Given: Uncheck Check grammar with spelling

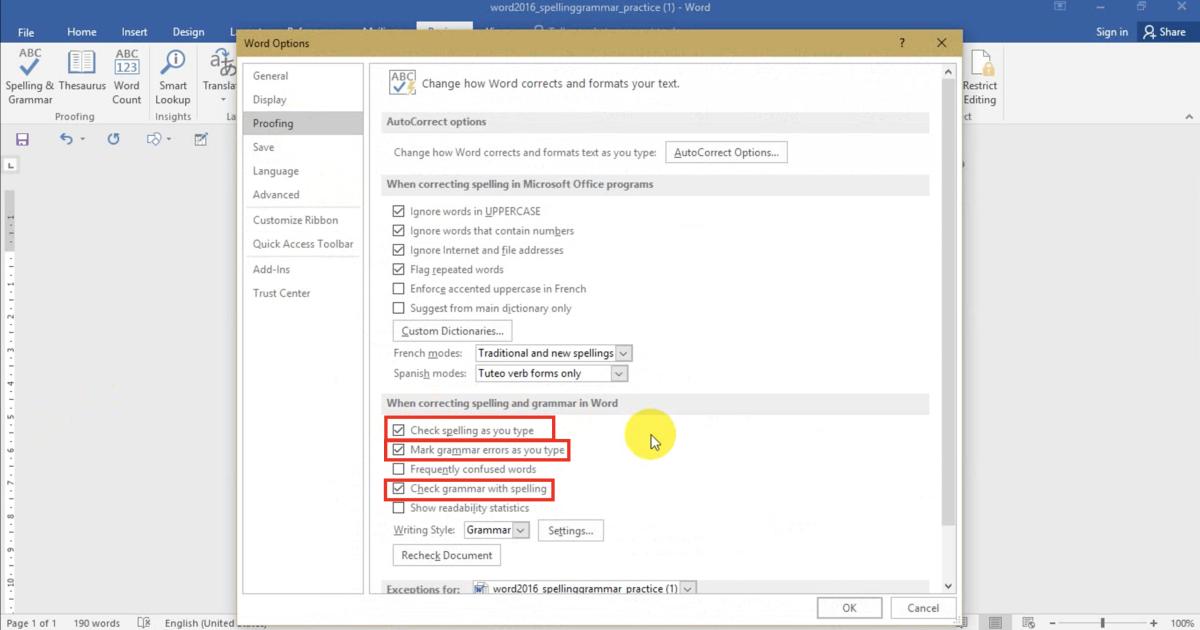Looking at the screenshot, I should tap(398, 489).
